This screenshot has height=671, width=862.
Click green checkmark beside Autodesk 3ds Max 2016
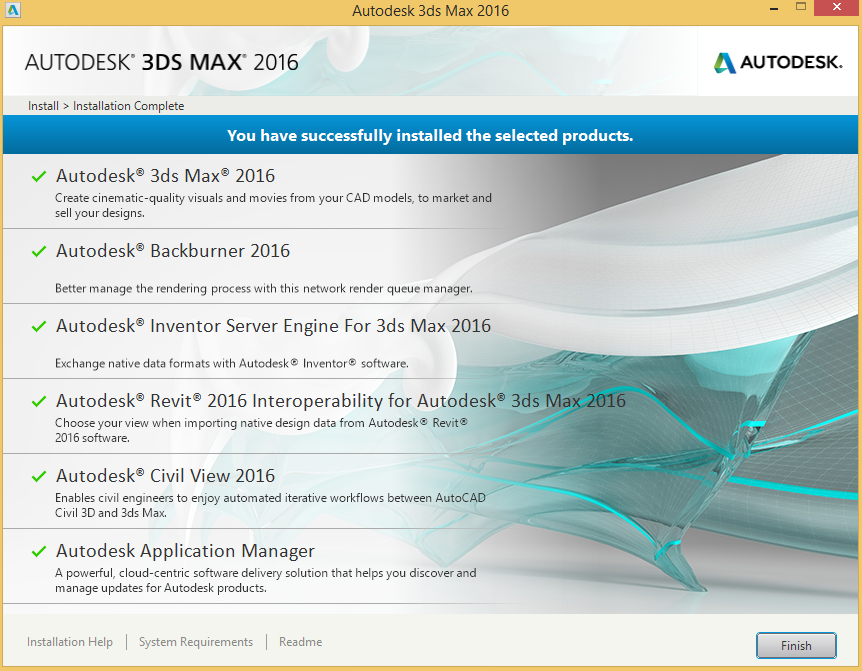tap(39, 176)
